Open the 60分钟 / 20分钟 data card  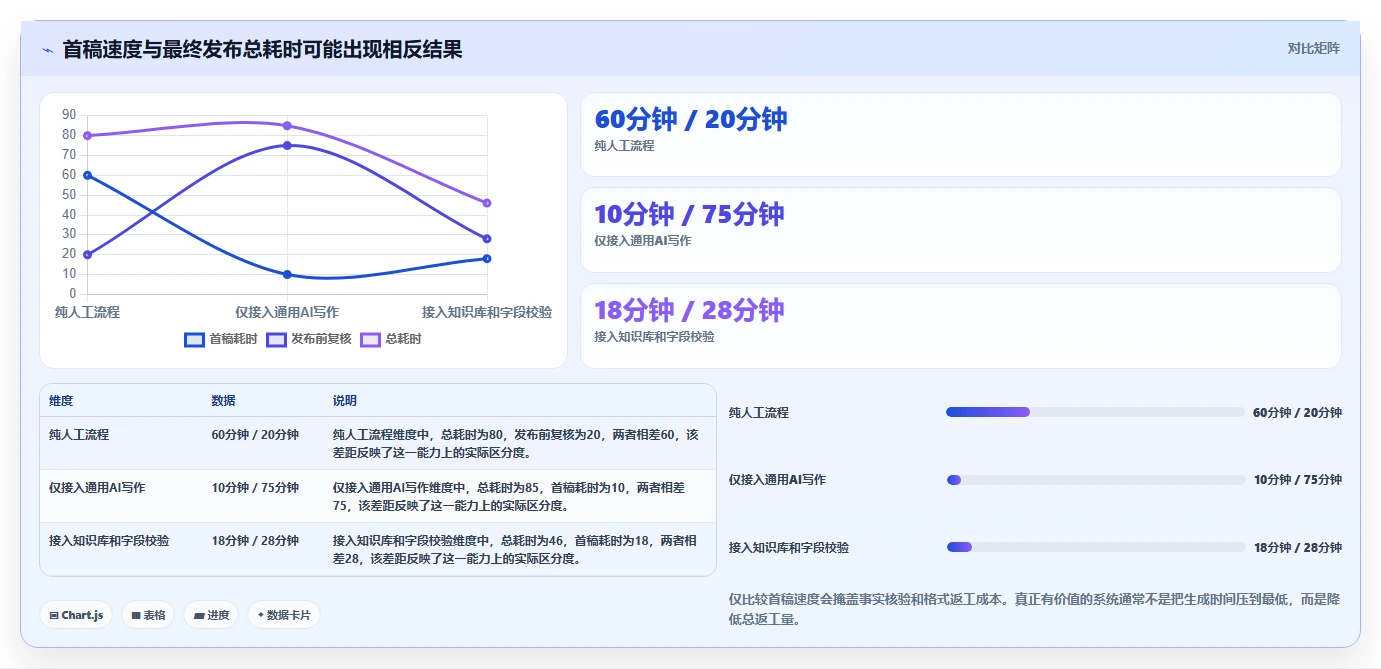coord(960,134)
